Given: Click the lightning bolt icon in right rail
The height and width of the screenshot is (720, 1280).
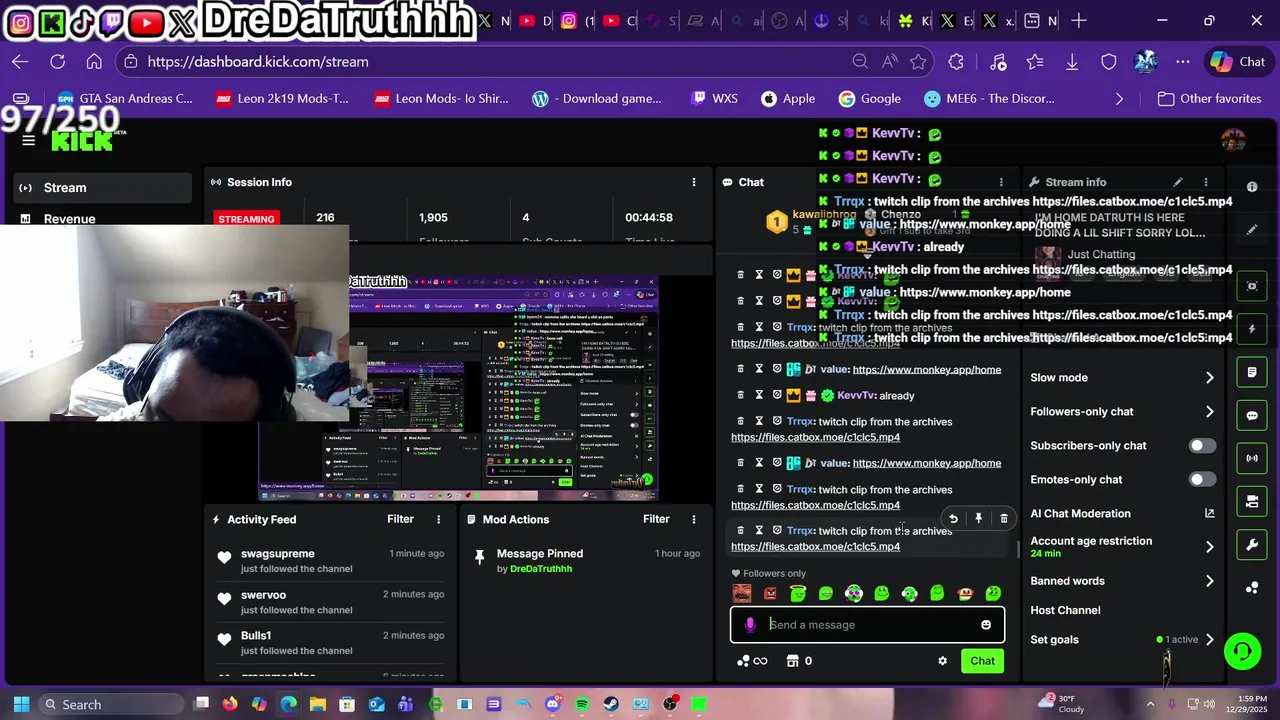Looking at the screenshot, I should click(x=1252, y=329).
